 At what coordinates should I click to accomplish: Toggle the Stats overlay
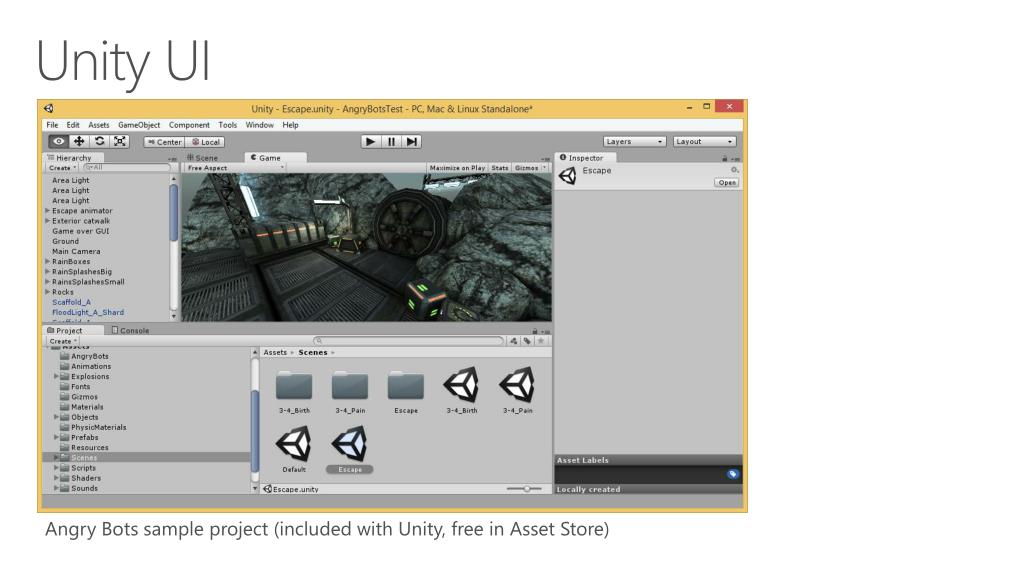500,168
